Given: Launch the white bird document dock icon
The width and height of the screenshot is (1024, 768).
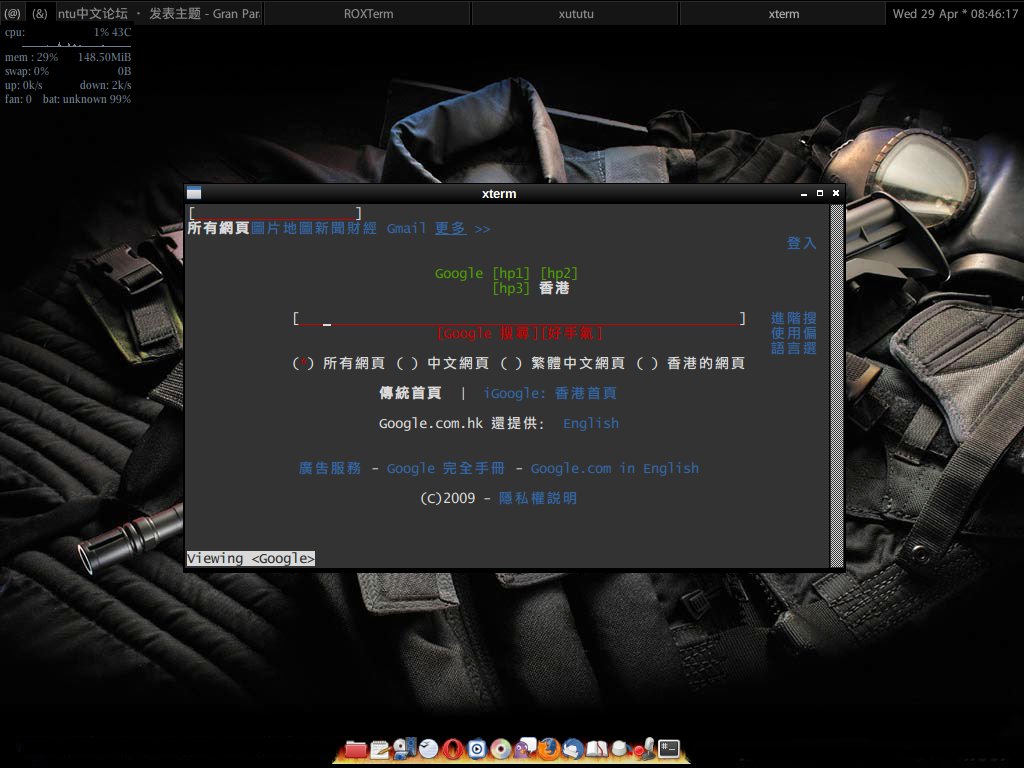Looking at the screenshot, I should click(428, 748).
